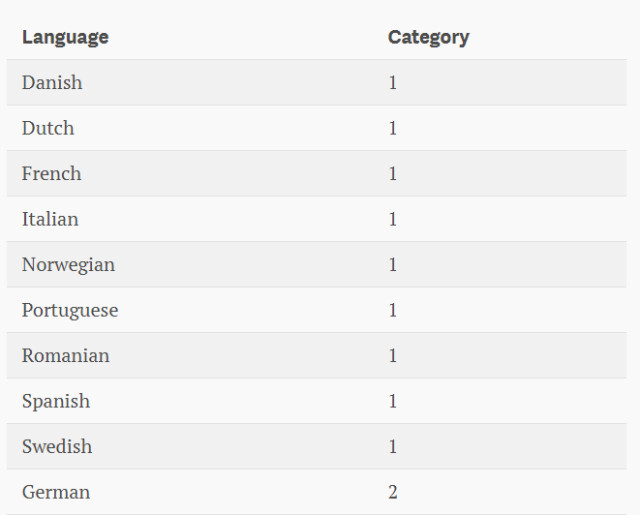Select the German language cell
Viewport: 640px width, 515px height.
tap(56, 492)
